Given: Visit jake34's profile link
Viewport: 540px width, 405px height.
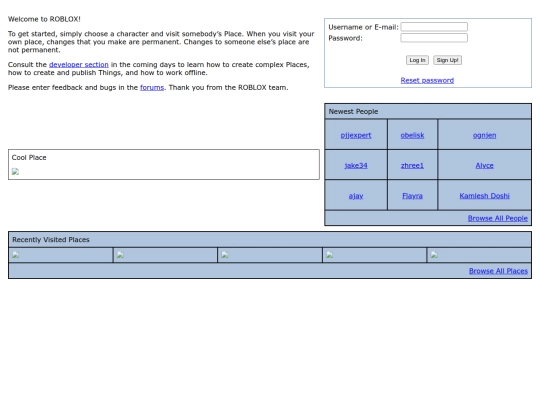Looking at the screenshot, I should pos(356,166).
